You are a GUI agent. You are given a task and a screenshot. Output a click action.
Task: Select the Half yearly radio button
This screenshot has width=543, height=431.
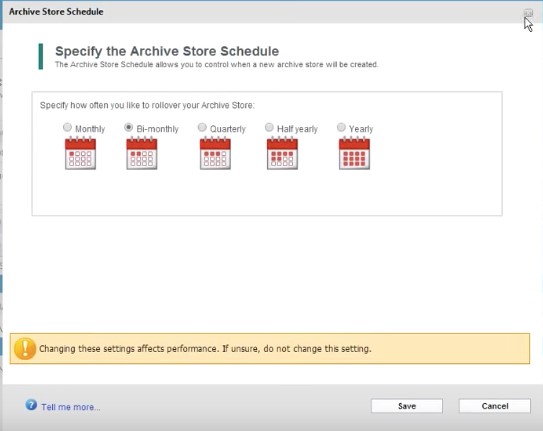point(269,127)
